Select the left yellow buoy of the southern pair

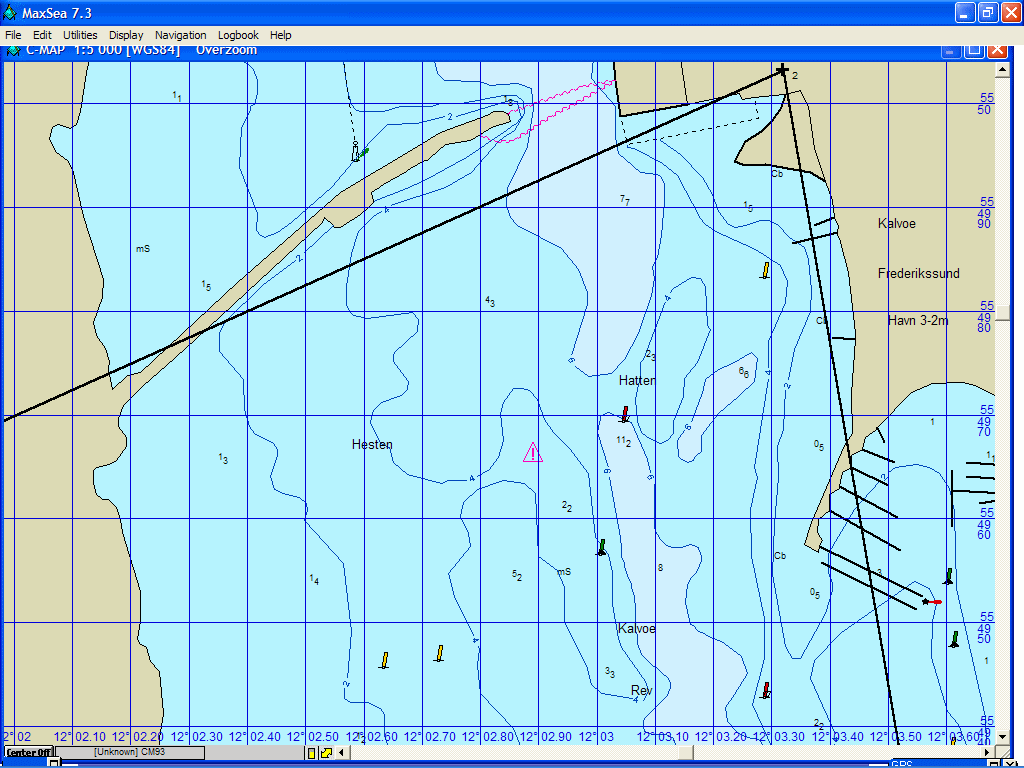[385, 660]
